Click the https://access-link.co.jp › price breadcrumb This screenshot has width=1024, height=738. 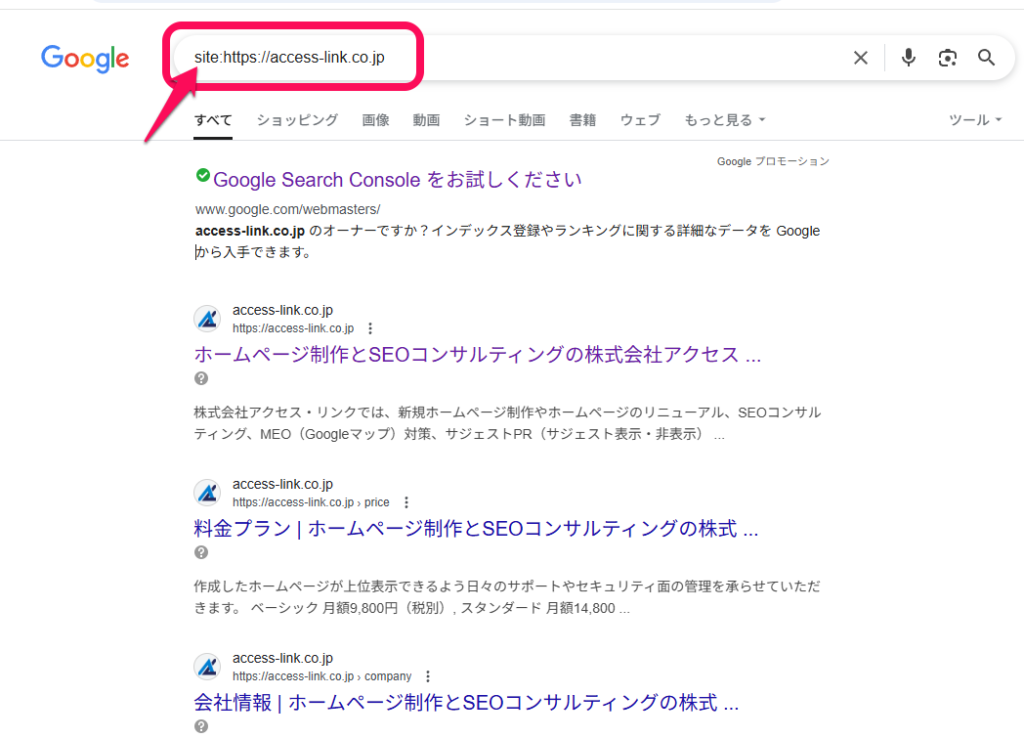[x=311, y=502]
